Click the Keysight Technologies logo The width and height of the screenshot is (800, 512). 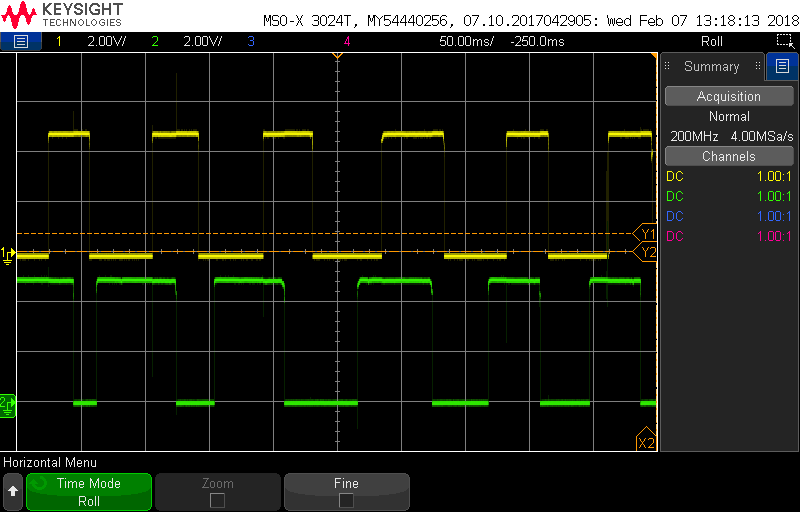click(62, 14)
